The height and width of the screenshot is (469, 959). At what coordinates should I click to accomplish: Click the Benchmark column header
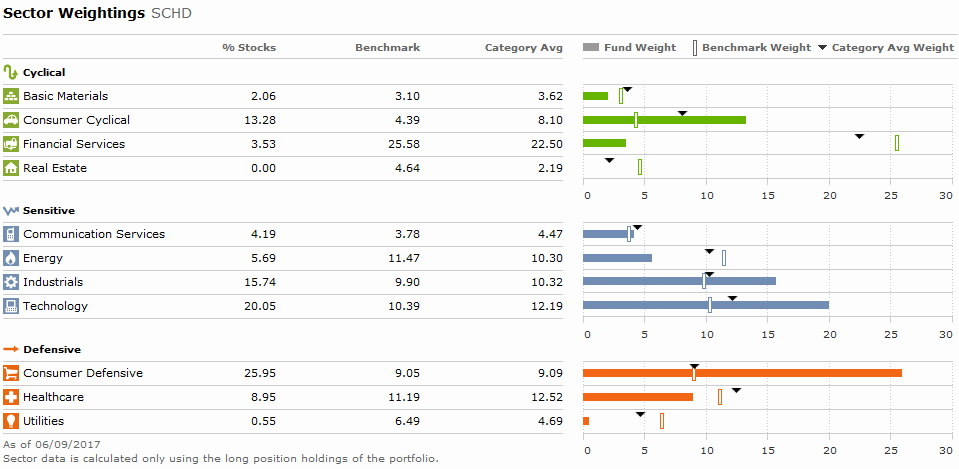pos(388,48)
